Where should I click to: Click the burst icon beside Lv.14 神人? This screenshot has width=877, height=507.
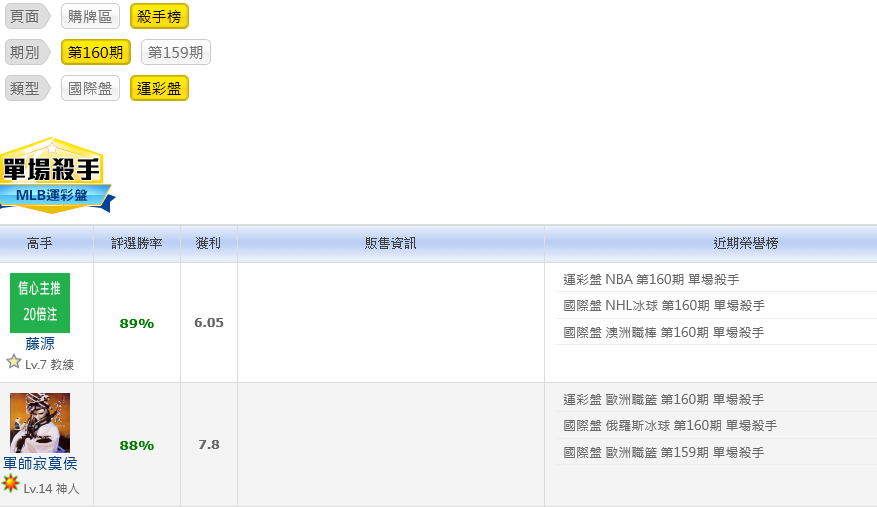pos(11,483)
